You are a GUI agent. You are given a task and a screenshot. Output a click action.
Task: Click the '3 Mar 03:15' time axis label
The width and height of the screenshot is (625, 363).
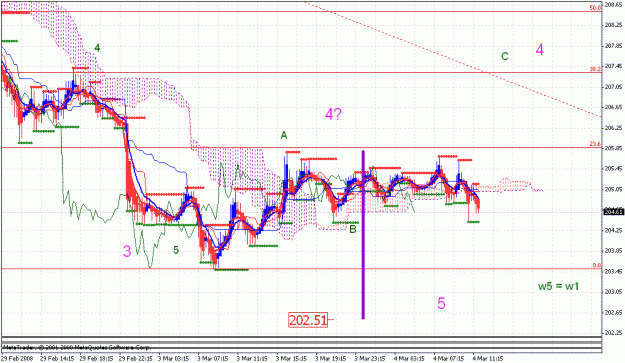173,358
